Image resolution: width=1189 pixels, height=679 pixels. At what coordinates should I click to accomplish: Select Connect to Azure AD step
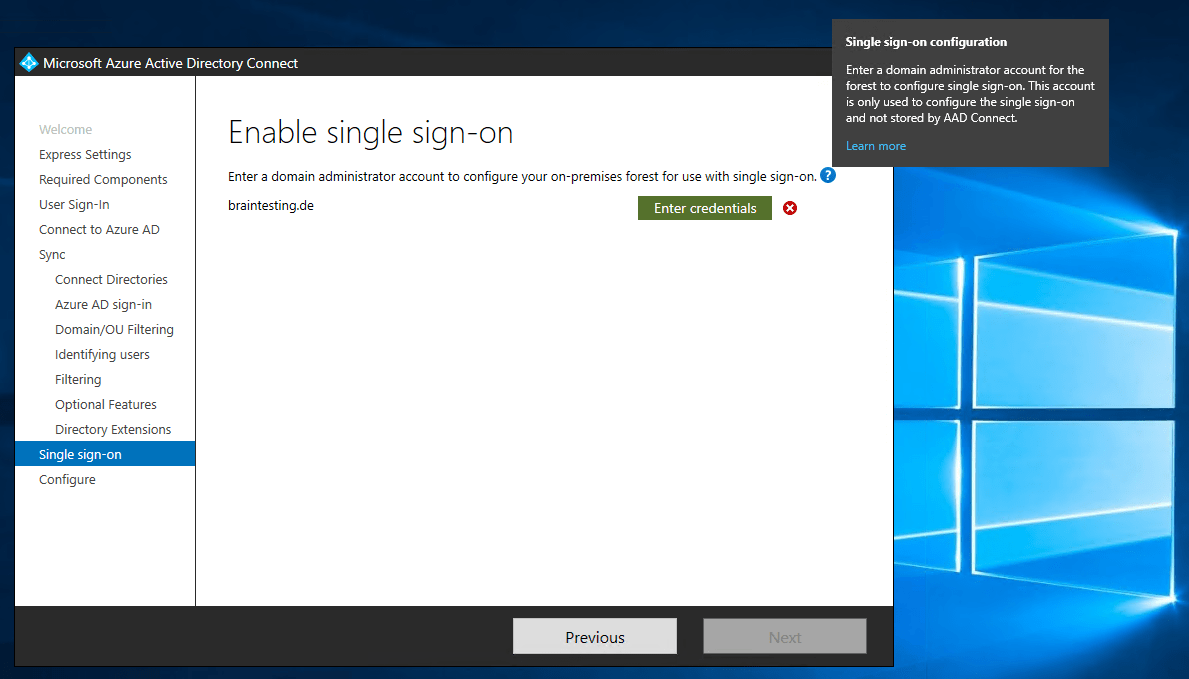pyautogui.click(x=99, y=230)
